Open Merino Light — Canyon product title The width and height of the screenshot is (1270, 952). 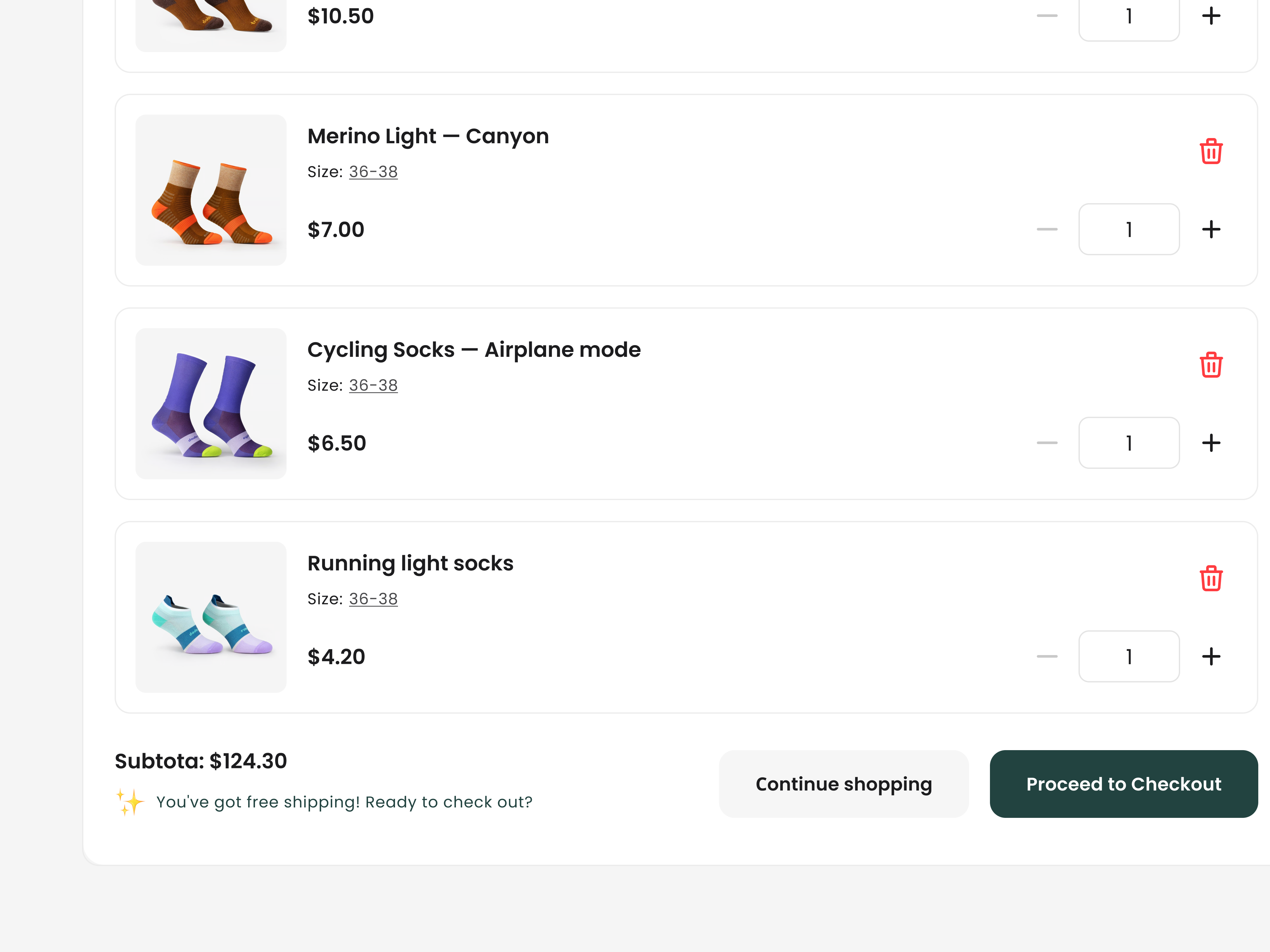428,135
